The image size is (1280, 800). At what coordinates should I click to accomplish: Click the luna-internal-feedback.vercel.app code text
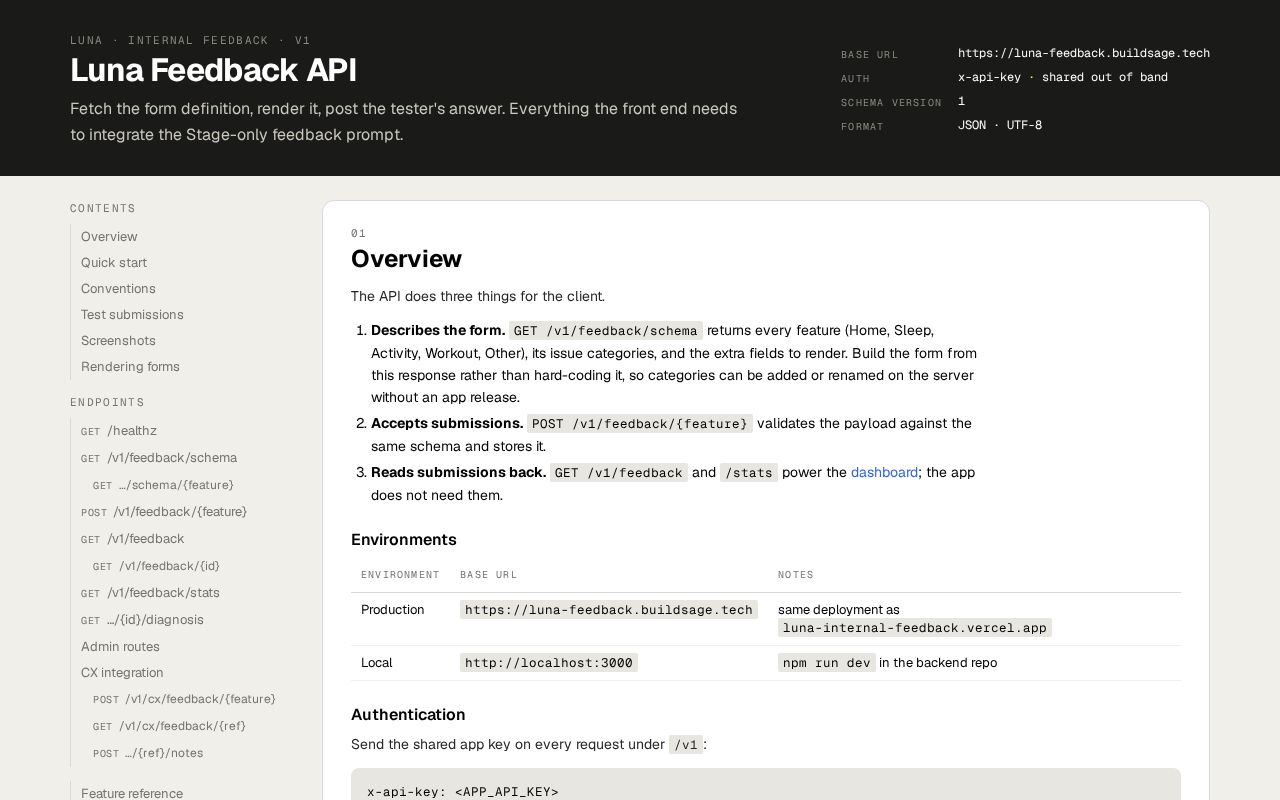pos(915,628)
